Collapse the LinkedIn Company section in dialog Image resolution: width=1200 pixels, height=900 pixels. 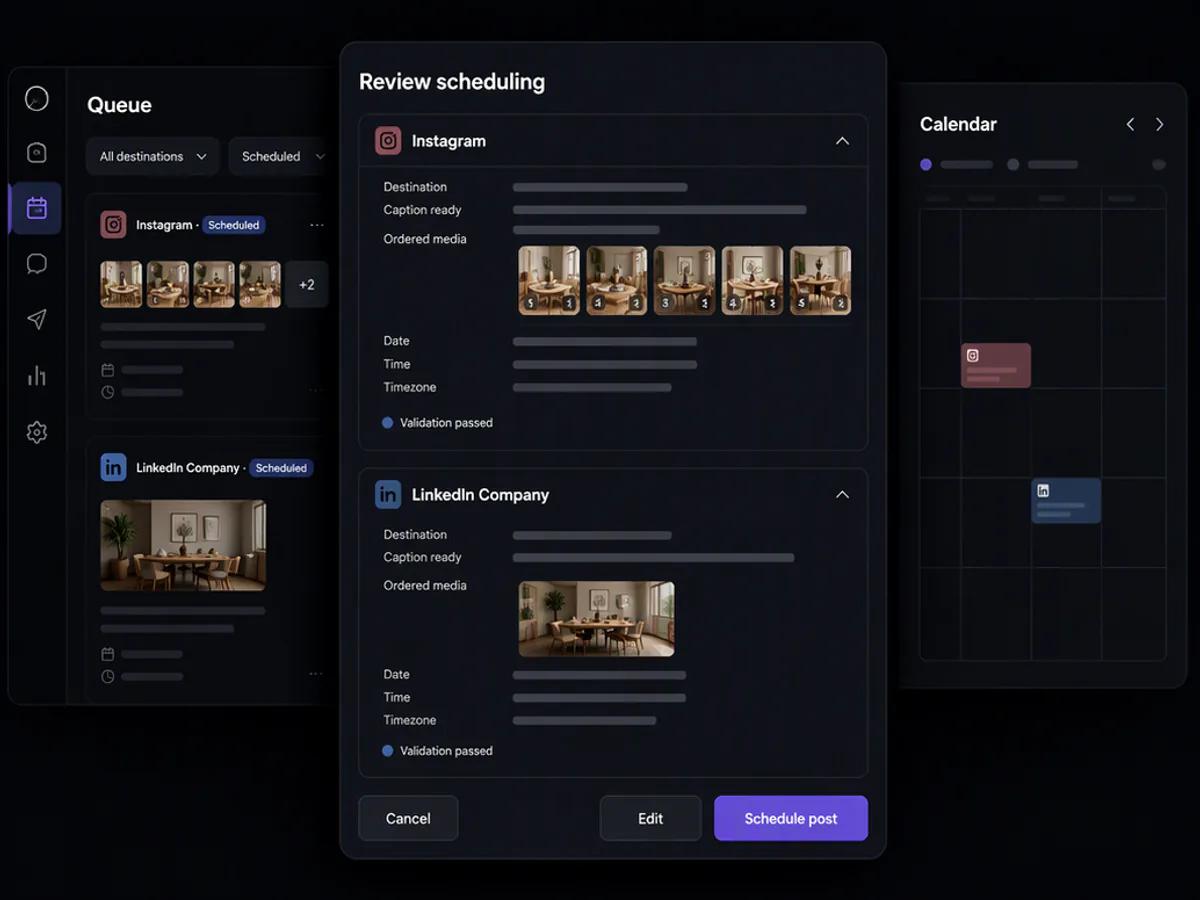click(x=842, y=494)
